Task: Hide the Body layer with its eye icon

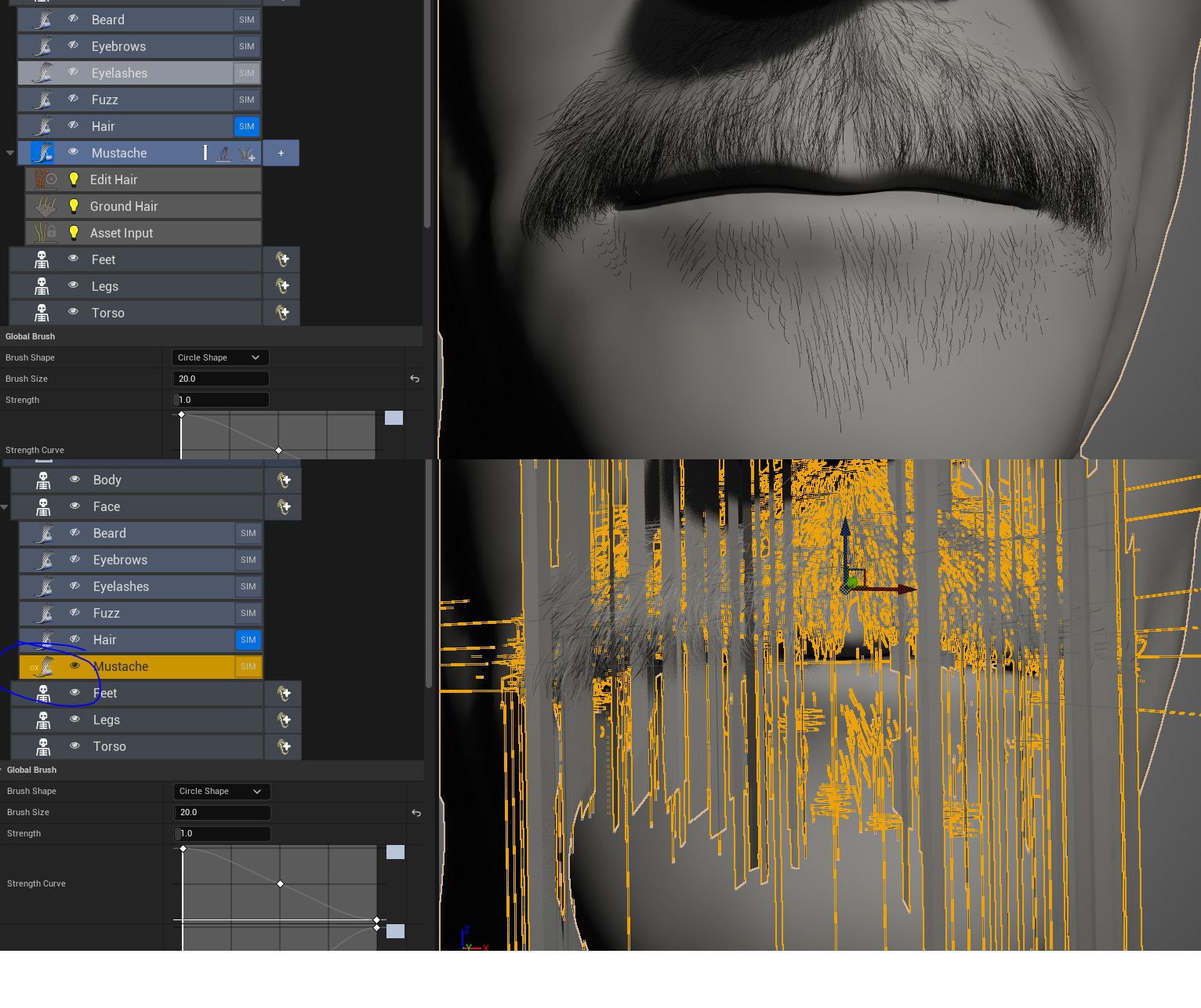Action: pyautogui.click(x=75, y=480)
